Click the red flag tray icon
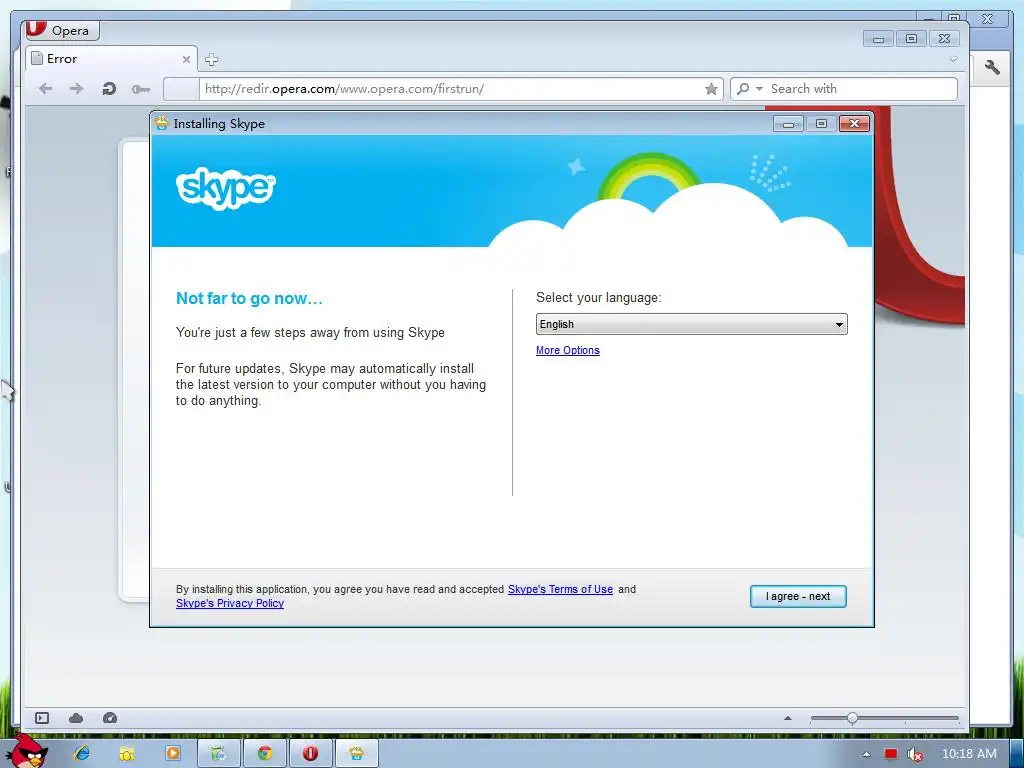Viewport: 1024px width, 768px height. (890, 754)
